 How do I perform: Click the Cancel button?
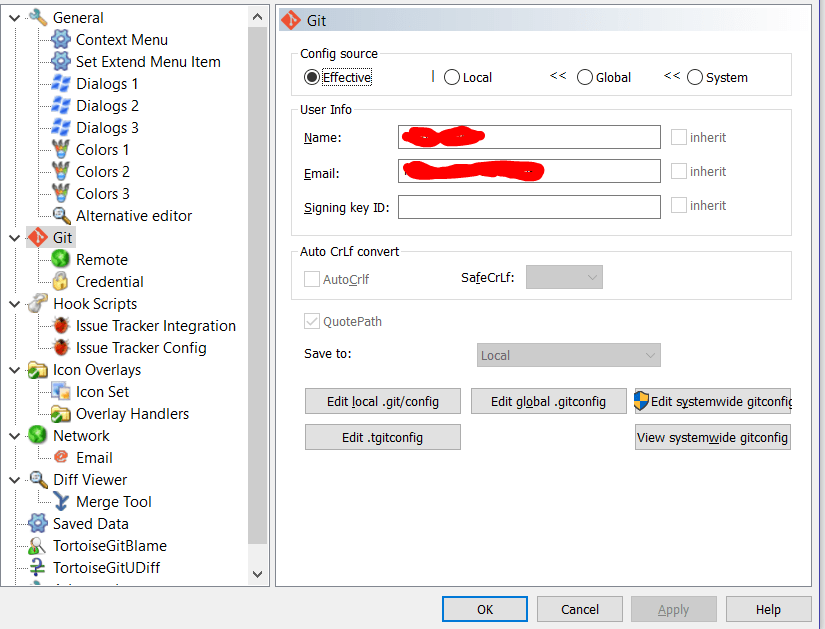click(579, 609)
